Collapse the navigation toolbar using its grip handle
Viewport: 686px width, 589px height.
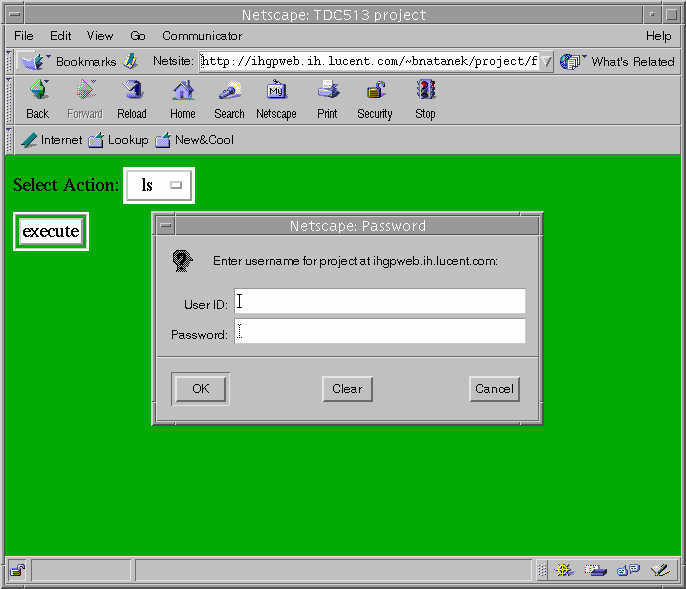[9, 99]
